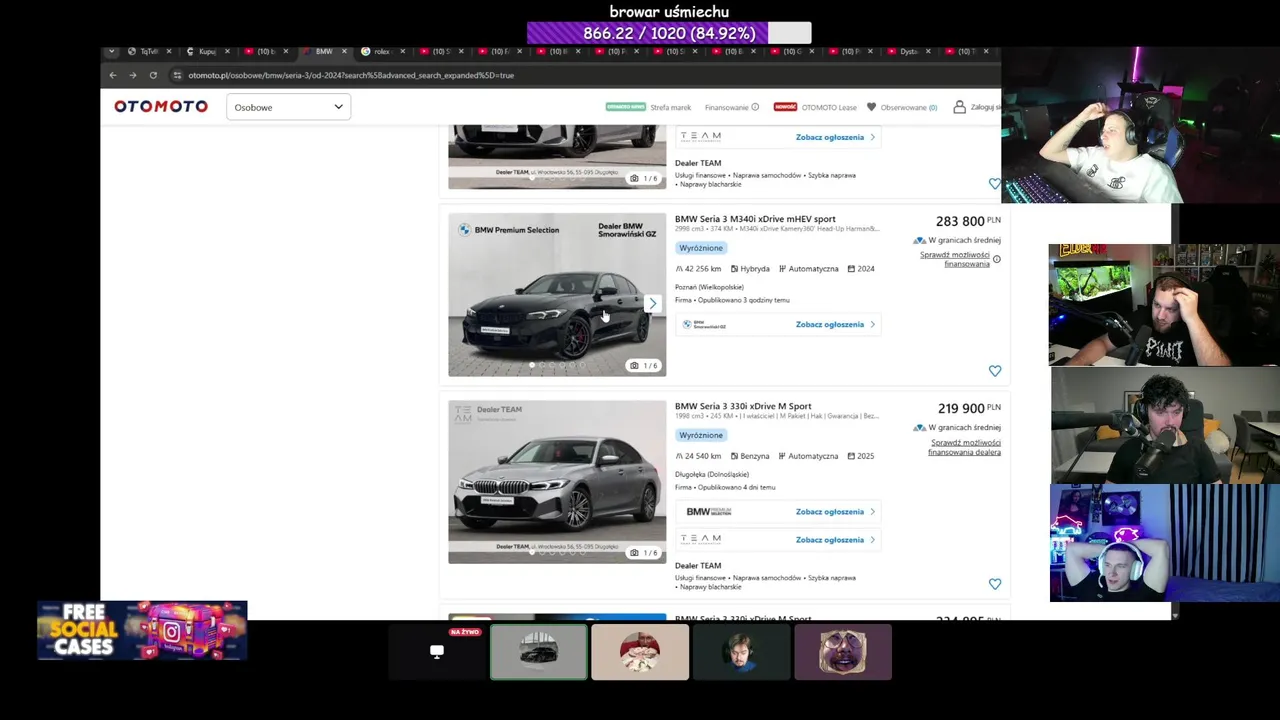
Task: Click the 24 540 km mileage
Action: (703, 456)
